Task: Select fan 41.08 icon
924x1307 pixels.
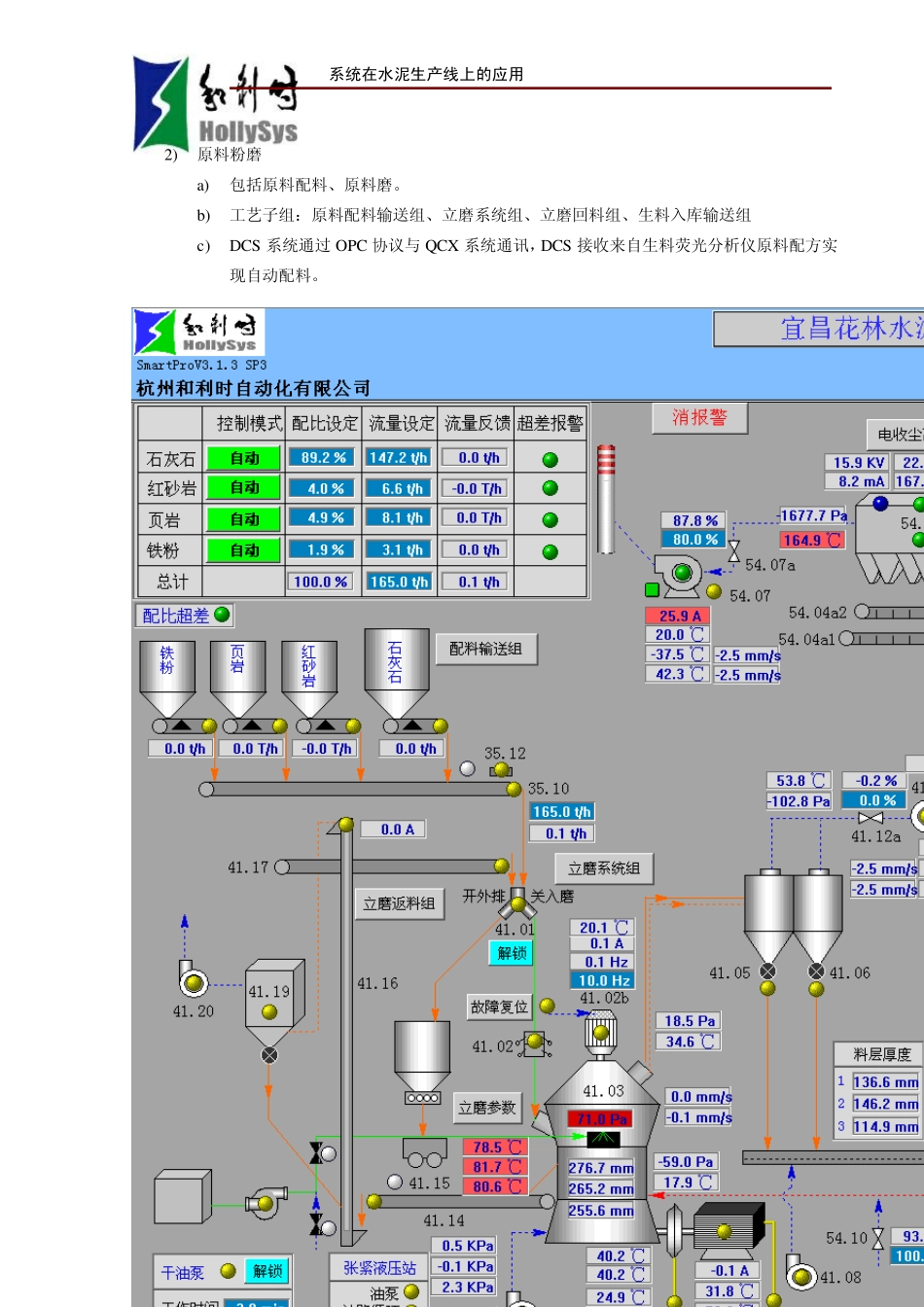Action: pos(800,1273)
